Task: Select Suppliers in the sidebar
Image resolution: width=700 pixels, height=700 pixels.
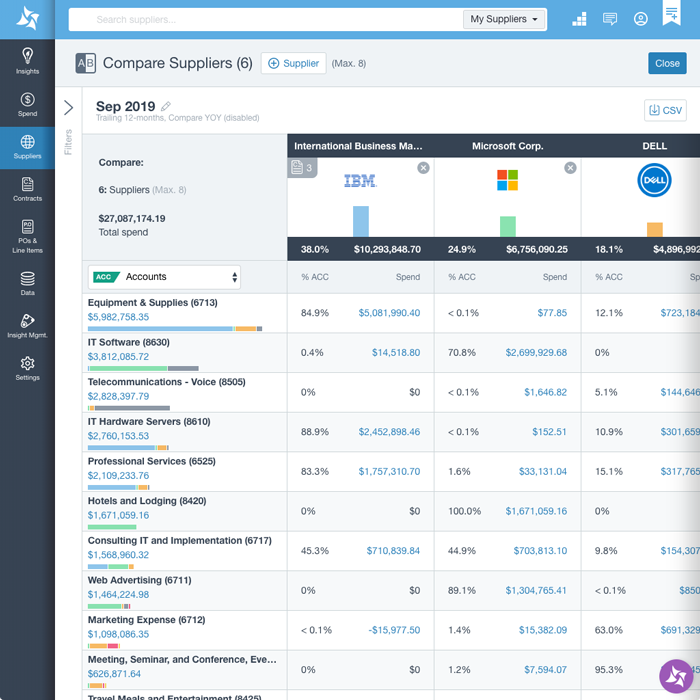Action: click(x=27, y=147)
